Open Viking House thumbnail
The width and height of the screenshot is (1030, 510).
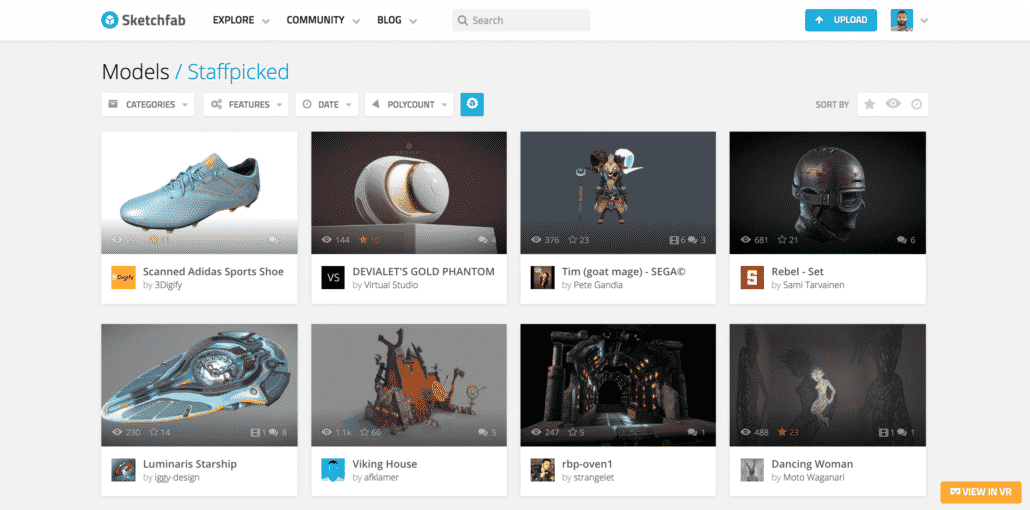(x=409, y=385)
